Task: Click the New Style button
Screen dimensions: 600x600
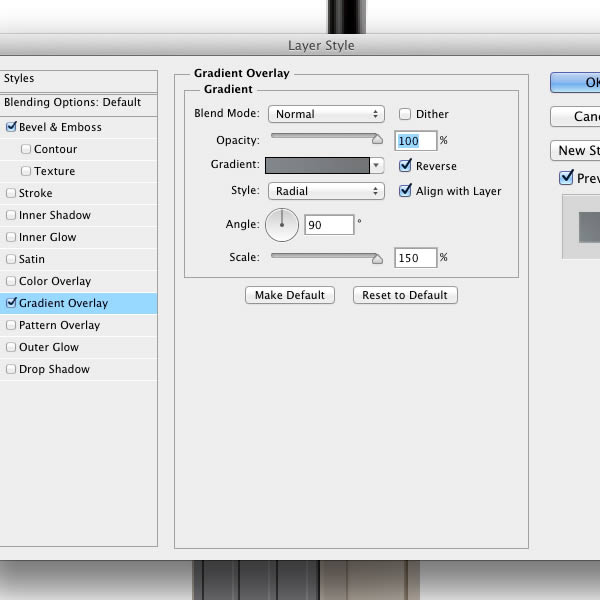Action: (575, 150)
